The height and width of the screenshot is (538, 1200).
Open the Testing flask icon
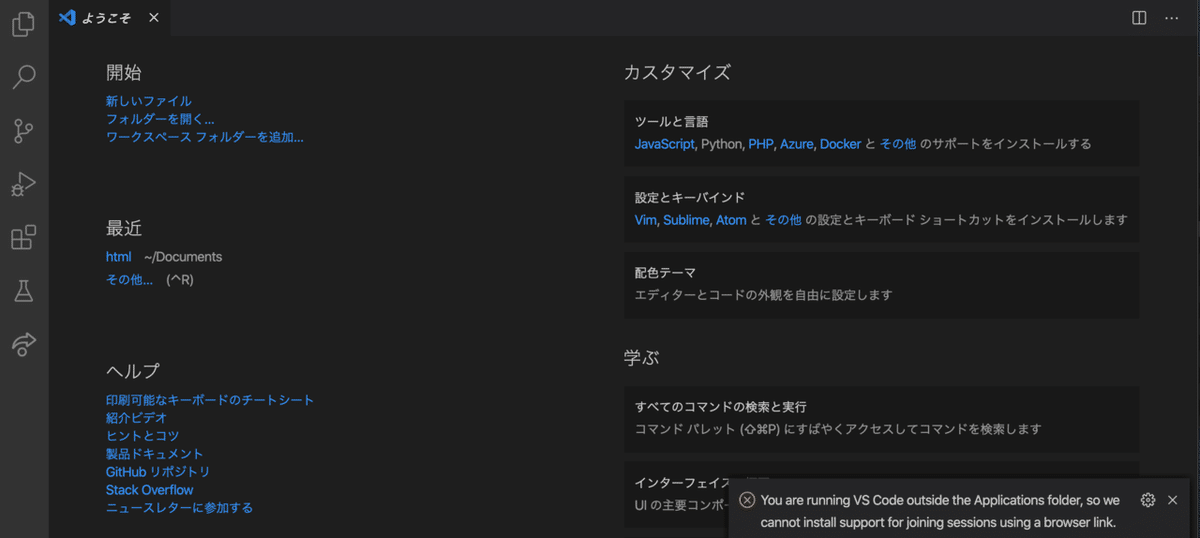pos(24,291)
